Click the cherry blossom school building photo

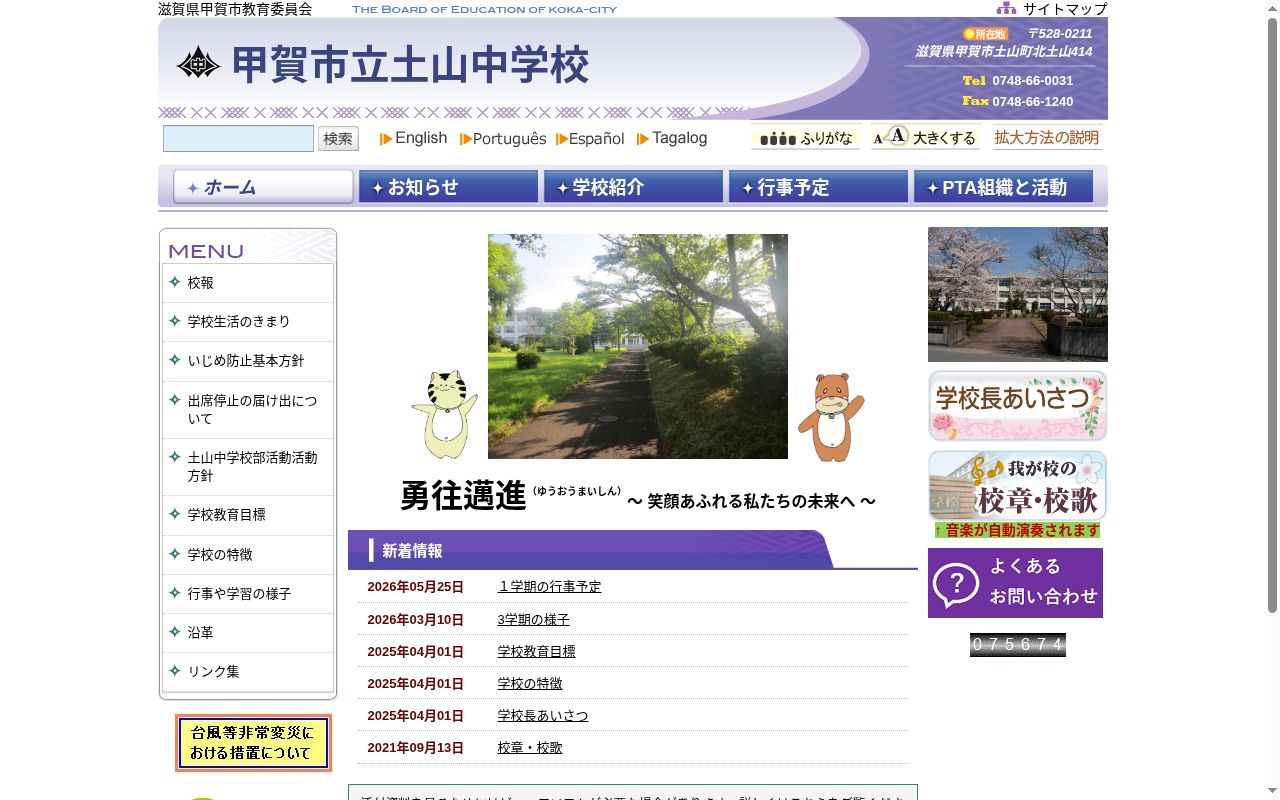1017,294
